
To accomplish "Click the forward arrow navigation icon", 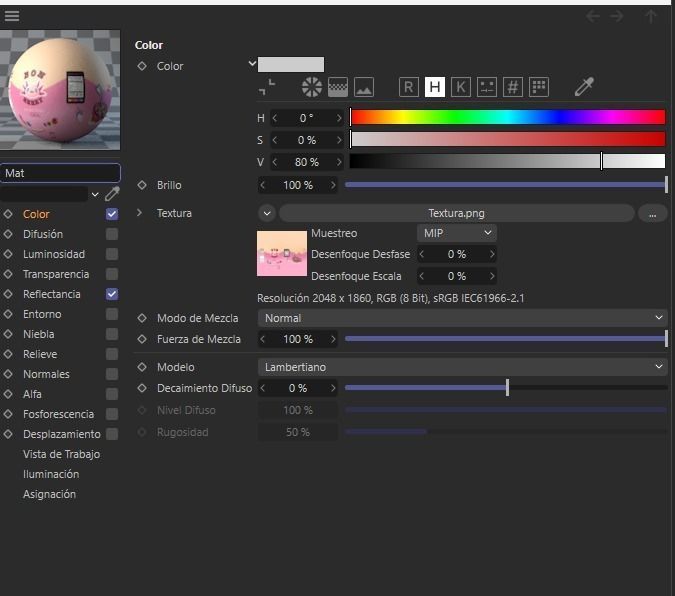I will [617, 16].
